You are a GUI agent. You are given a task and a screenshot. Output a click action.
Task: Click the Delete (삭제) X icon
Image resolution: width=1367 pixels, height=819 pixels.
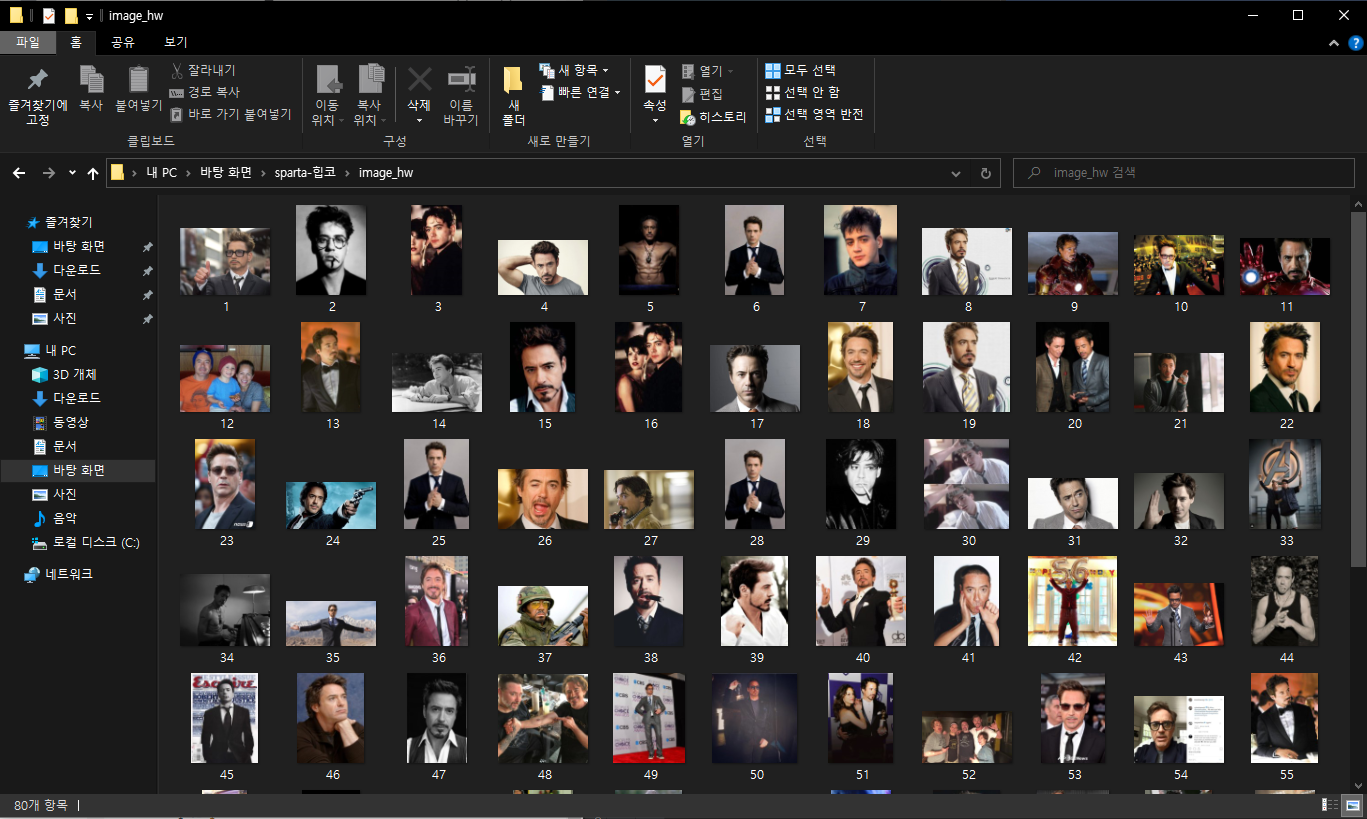(419, 80)
